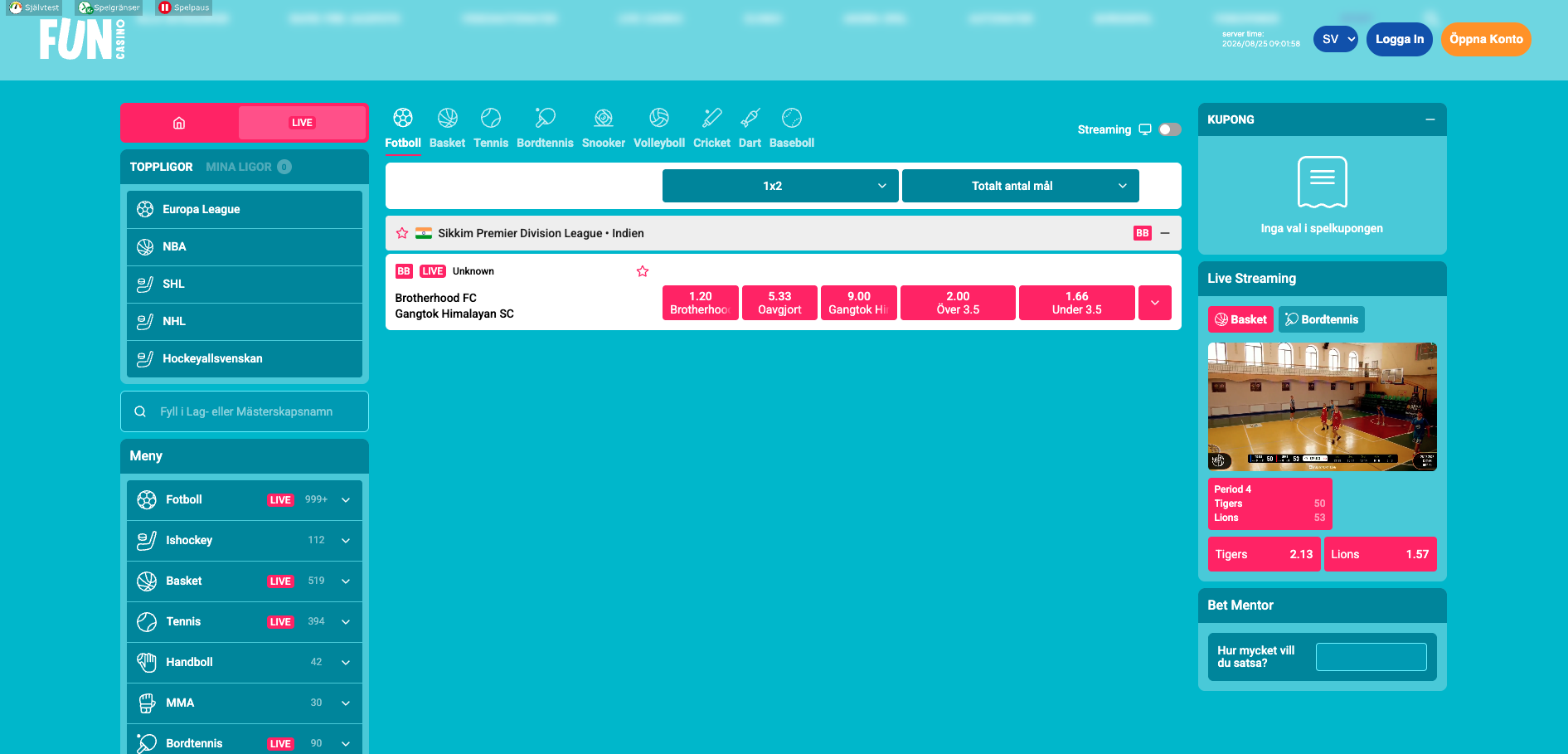Select the Dart sport icon
Screen dimensions: 1568x754
click(x=750, y=128)
